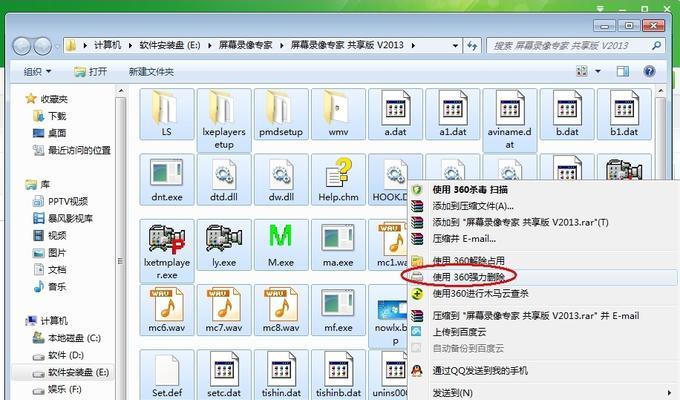Select the b.dat file
This screenshot has height=400, width=680.
coord(567,114)
